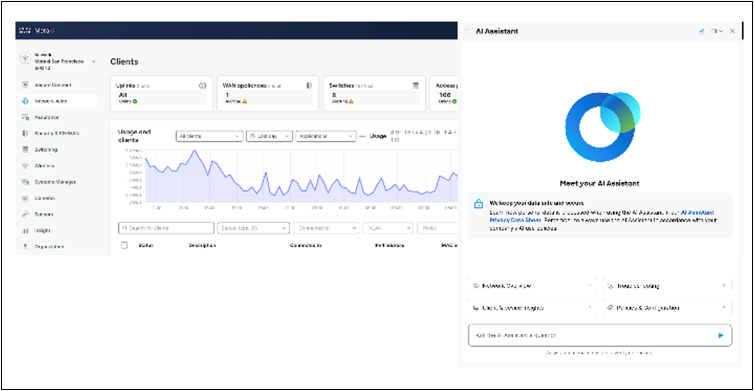Open the Connected to filter dropdown

326,228
